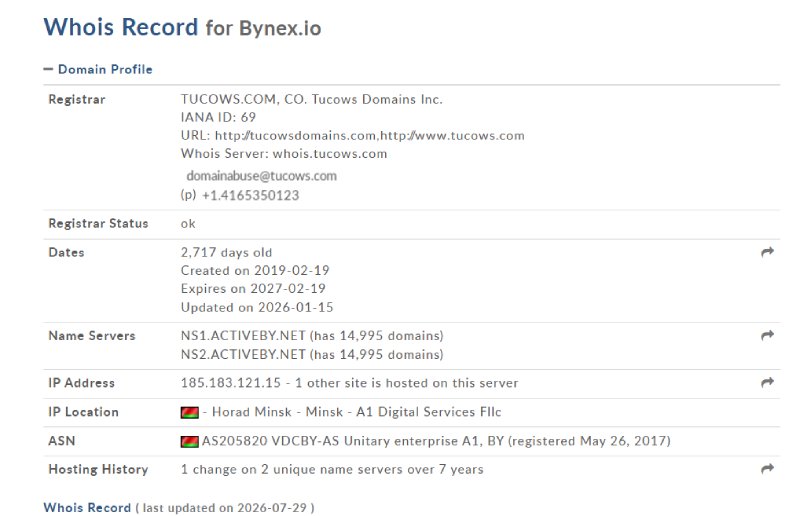Select Updated on 2026-01-15 date
Viewport: 800px width, 516px height.
coord(257,307)
